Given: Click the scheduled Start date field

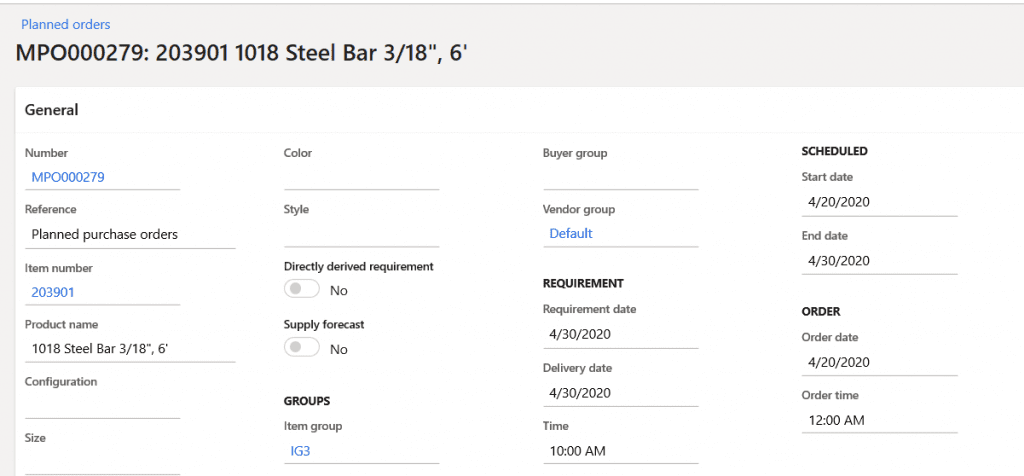Looking at the screenshot, I should point(879,202).
